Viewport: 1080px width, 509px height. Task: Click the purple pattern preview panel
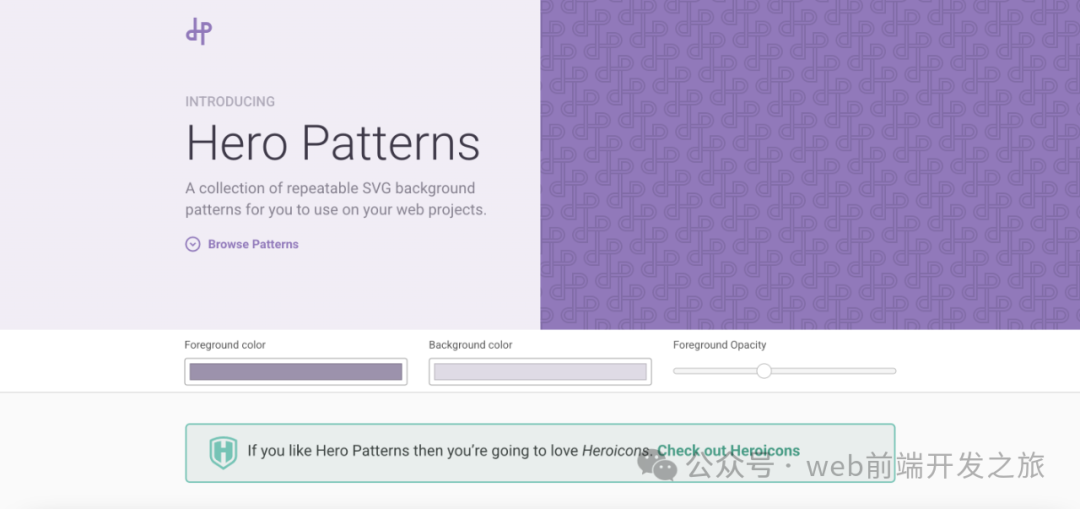810,165
